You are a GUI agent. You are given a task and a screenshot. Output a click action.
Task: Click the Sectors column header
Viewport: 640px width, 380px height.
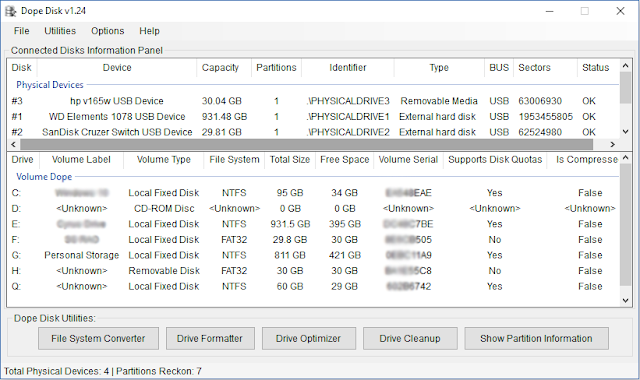pyautogui.click(x=545, y=68)
